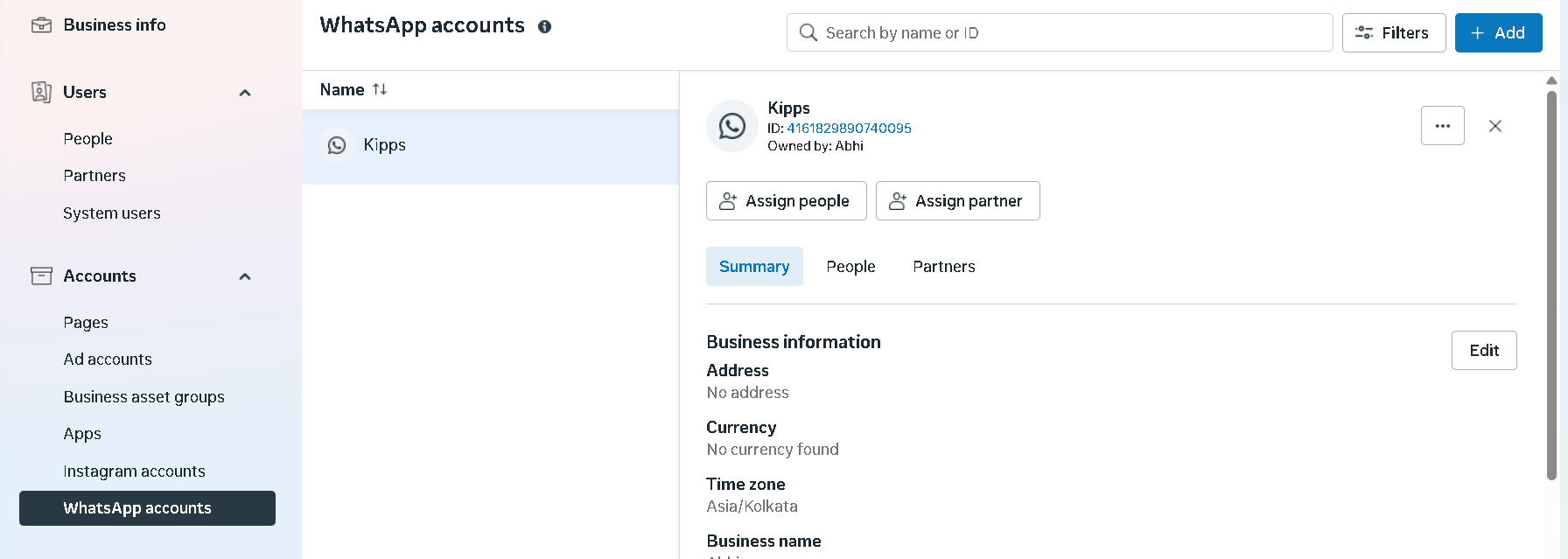Click the Assign people button

point(787,201)
